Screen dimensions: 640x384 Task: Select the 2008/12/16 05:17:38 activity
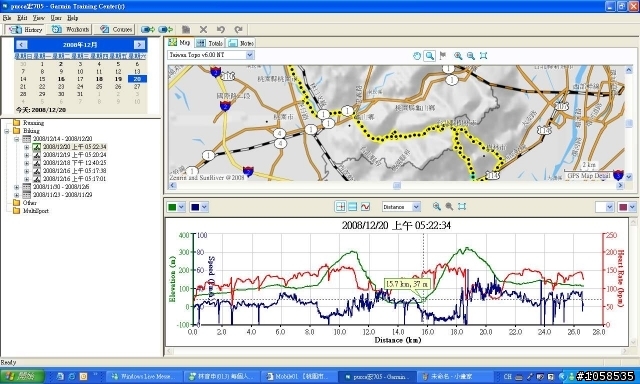[74, 171]
